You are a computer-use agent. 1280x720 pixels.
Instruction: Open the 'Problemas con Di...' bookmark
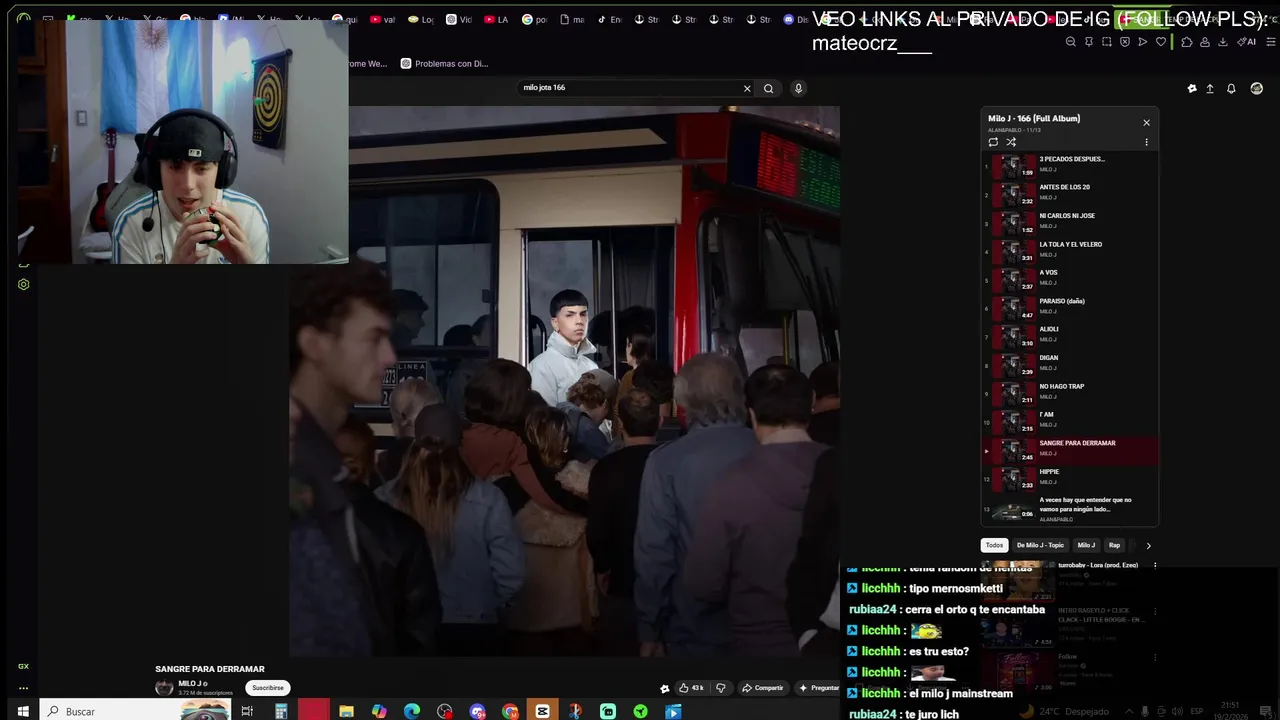tap(444, 64)
